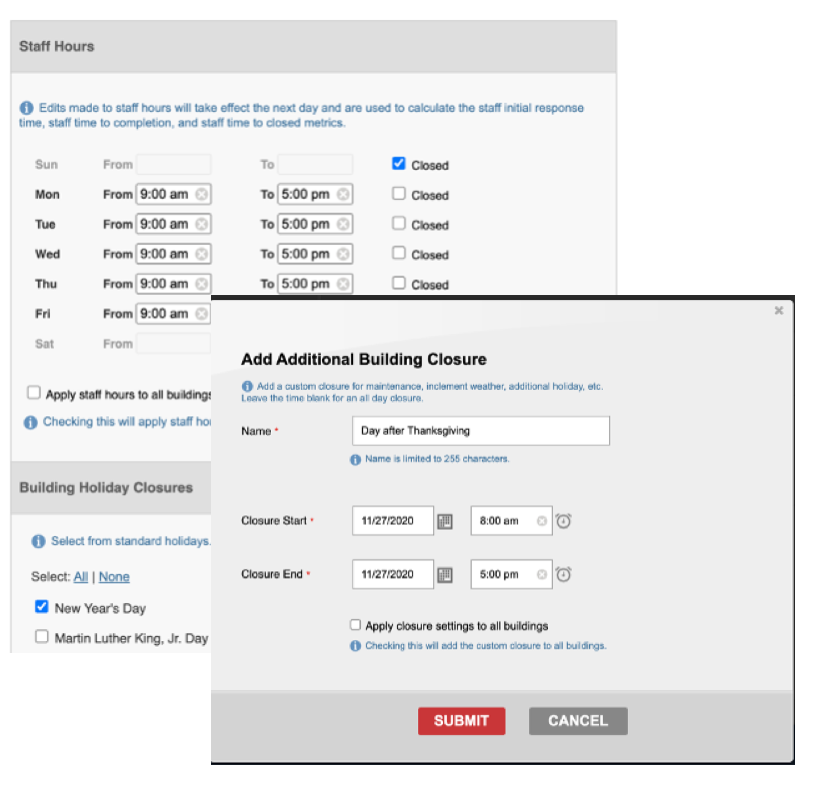Uncheck the Sunday Closed checkbox
Viewport: 834px width, 810px height.
click(x=399, y=164)
